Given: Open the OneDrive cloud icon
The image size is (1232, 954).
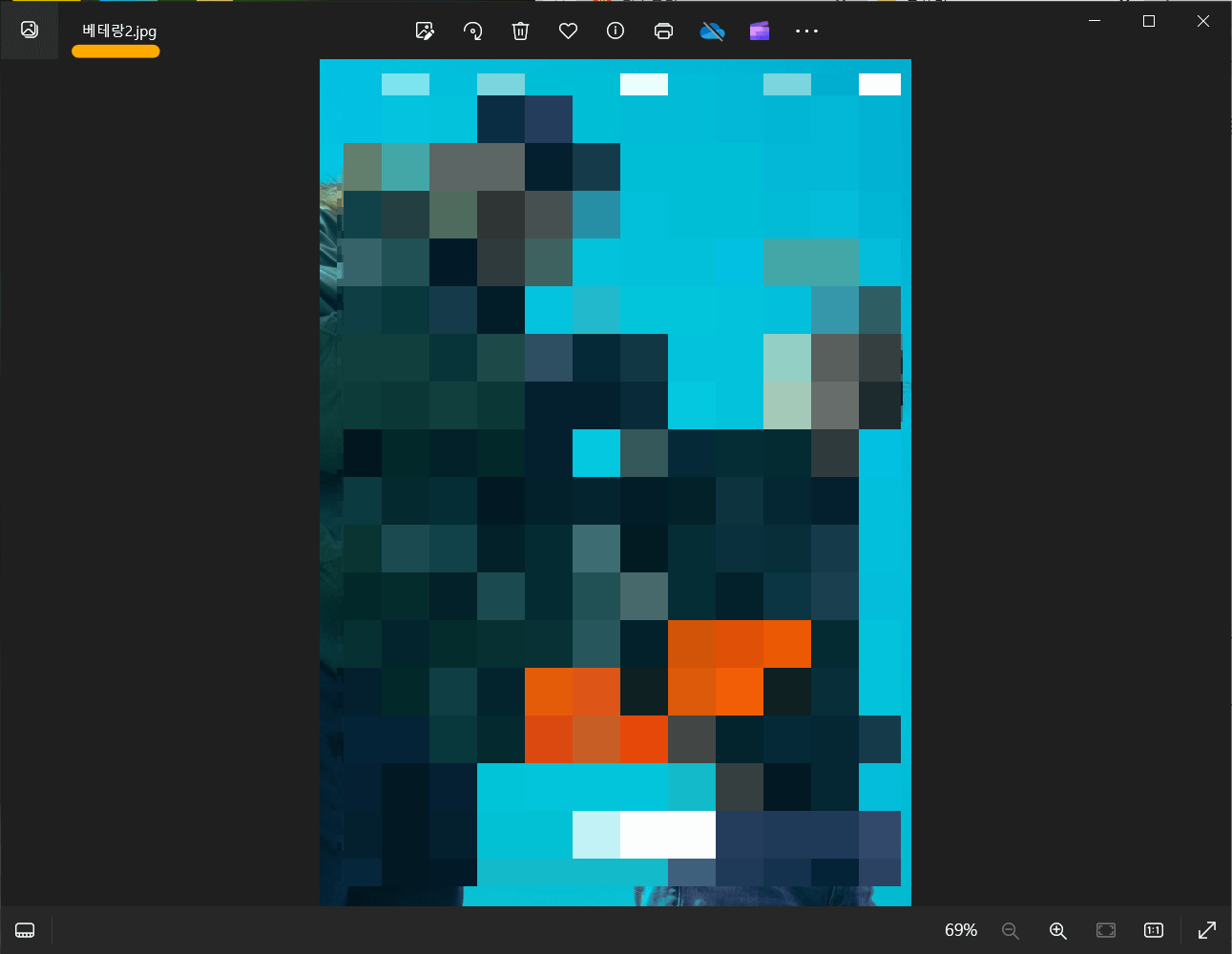Looking at the screenshot, I should (x=712, y=31).
